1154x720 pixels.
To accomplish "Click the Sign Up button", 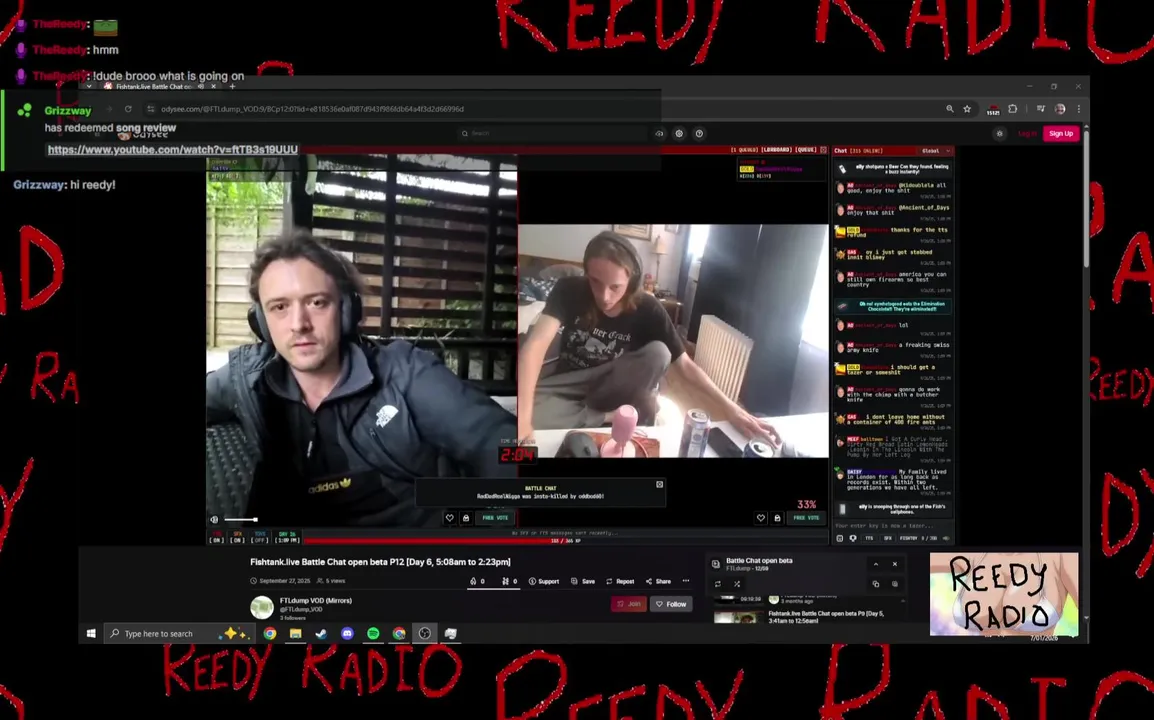I will [x=1061, y=133].
